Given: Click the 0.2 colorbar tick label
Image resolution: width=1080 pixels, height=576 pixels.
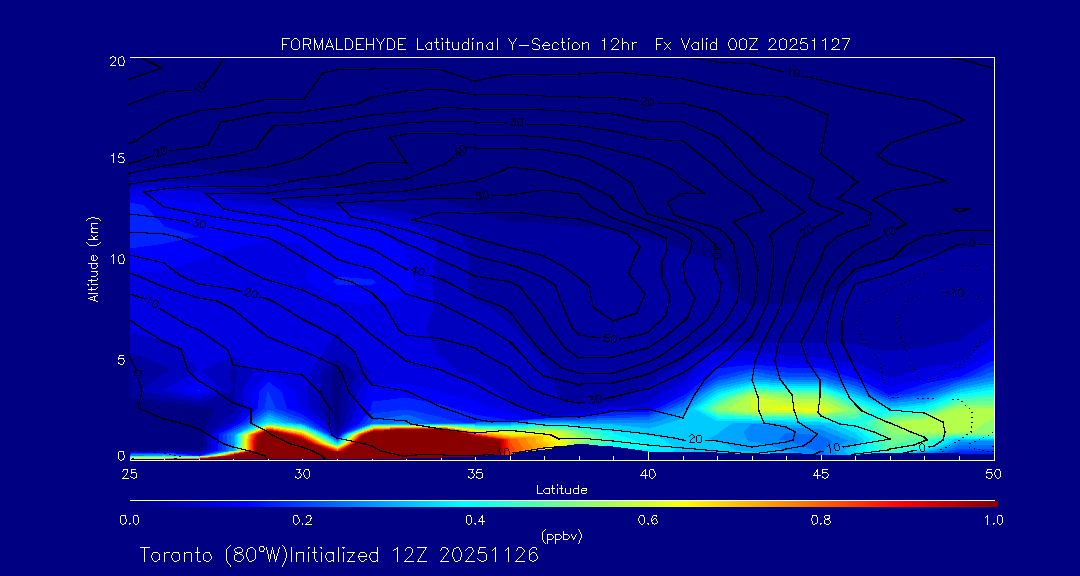Looking at the screenshot, I should 302,520.
